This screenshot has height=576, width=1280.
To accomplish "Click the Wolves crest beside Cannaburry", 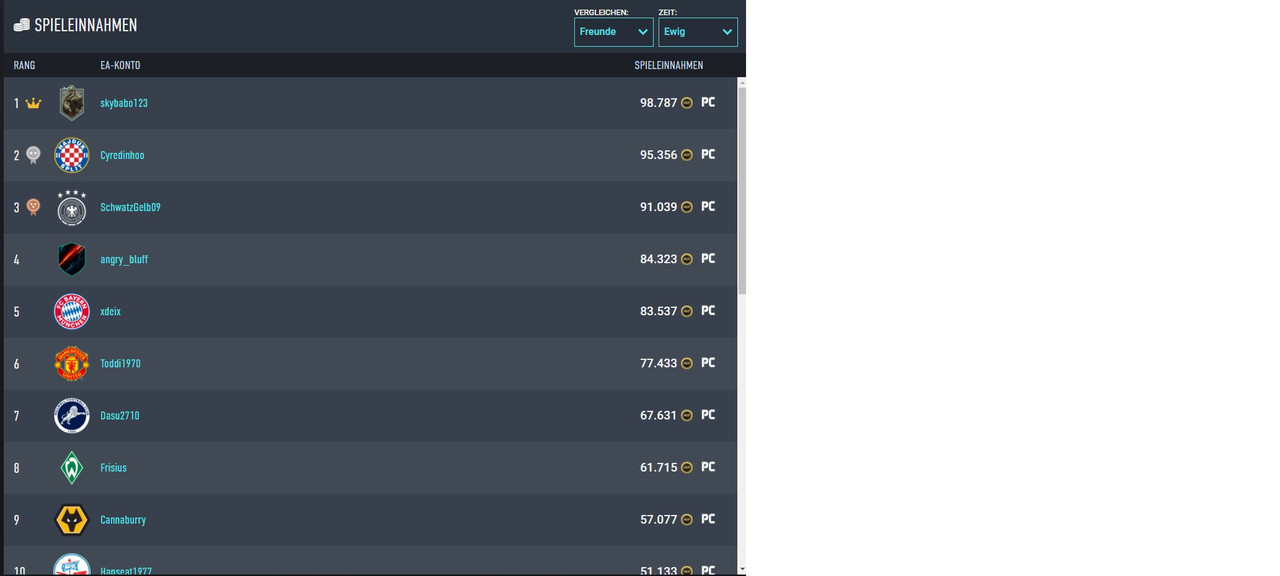I will click(71, 520).
